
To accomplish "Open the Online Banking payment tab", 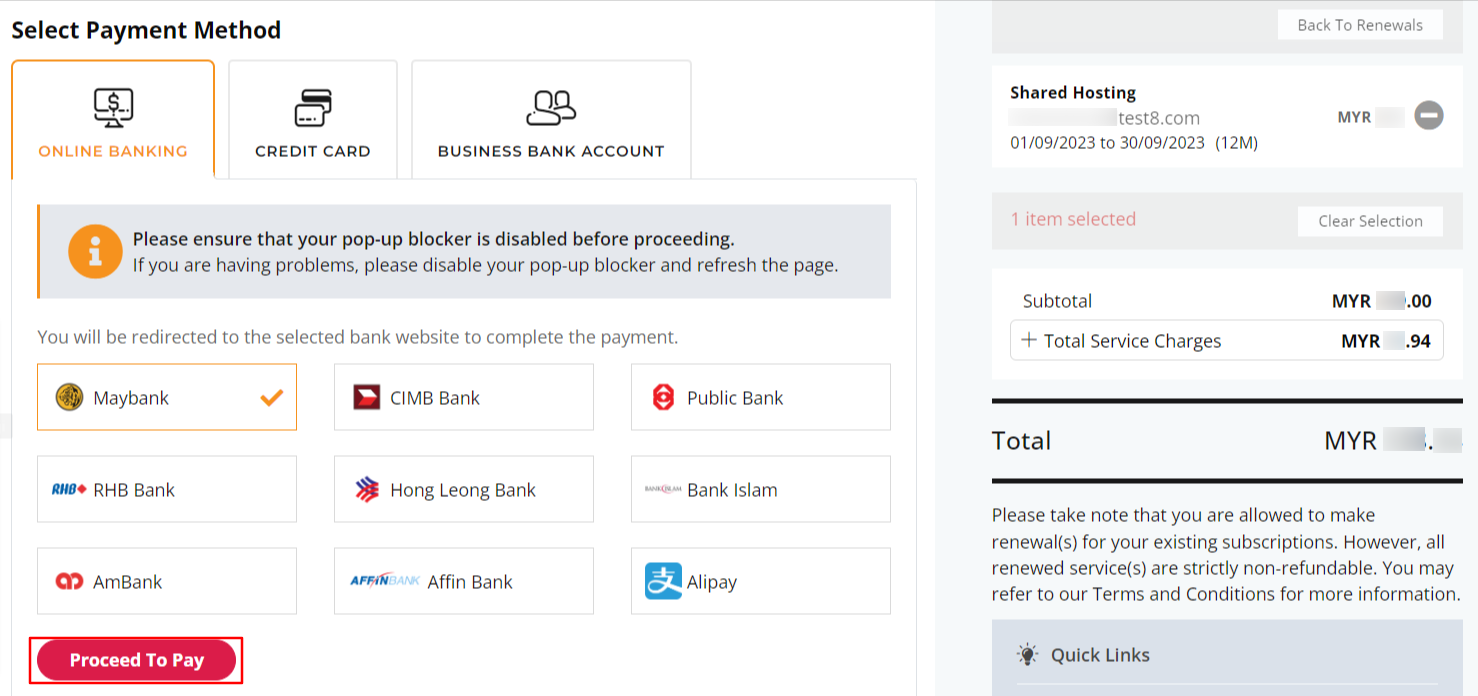I will coord(113,120).
